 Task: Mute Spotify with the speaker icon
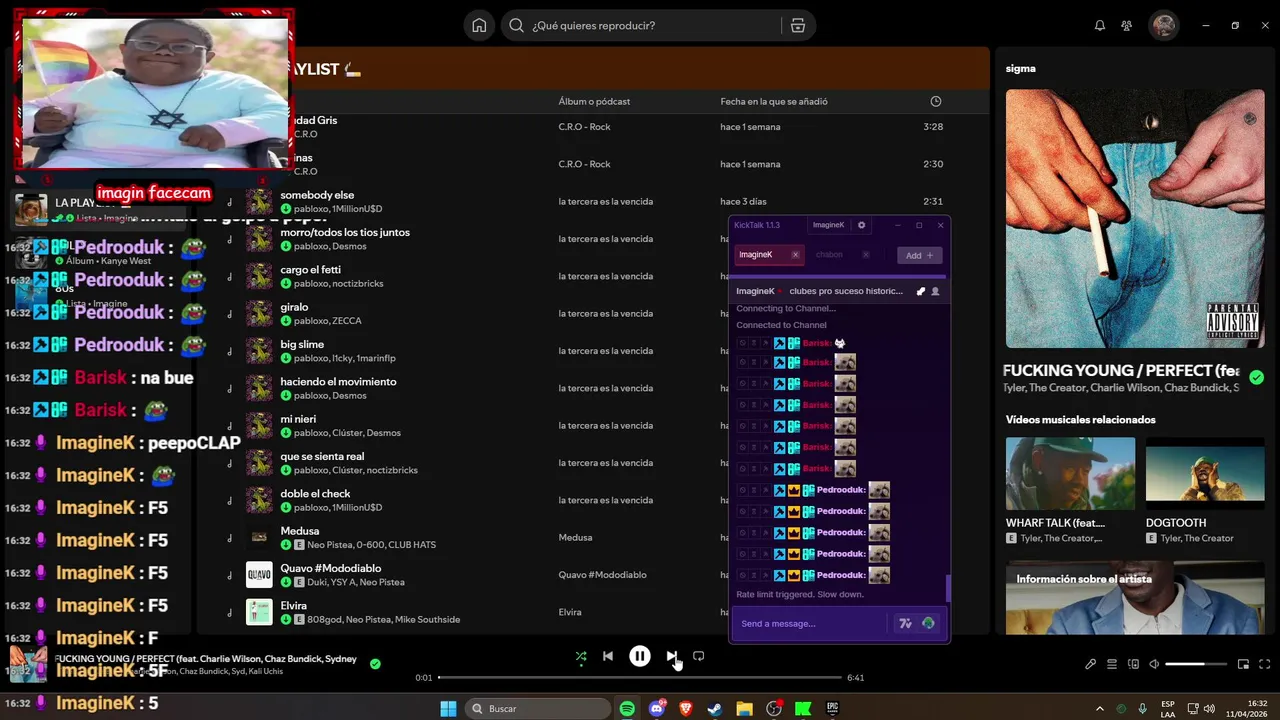click(1154, 664)
